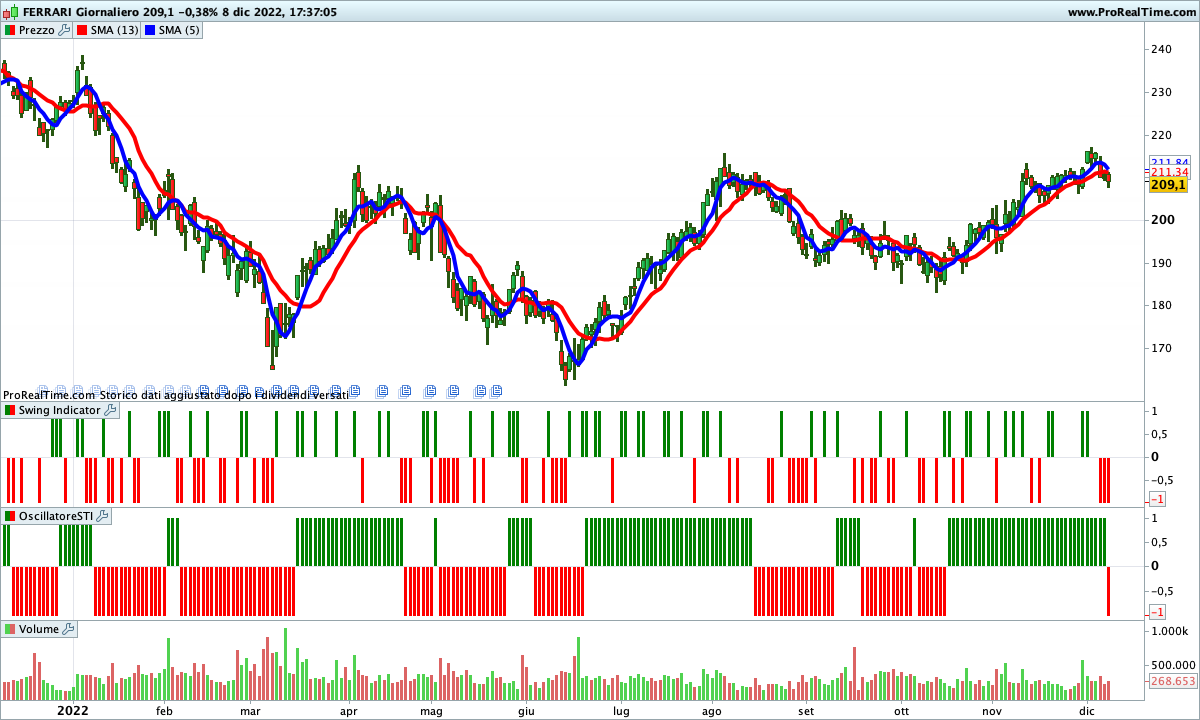Click the -0,5 scale label in OscillatoreSTI panel
The height and width of the screenshot is (720, 1200).
pyautogui.click(x=1163, y=589)
